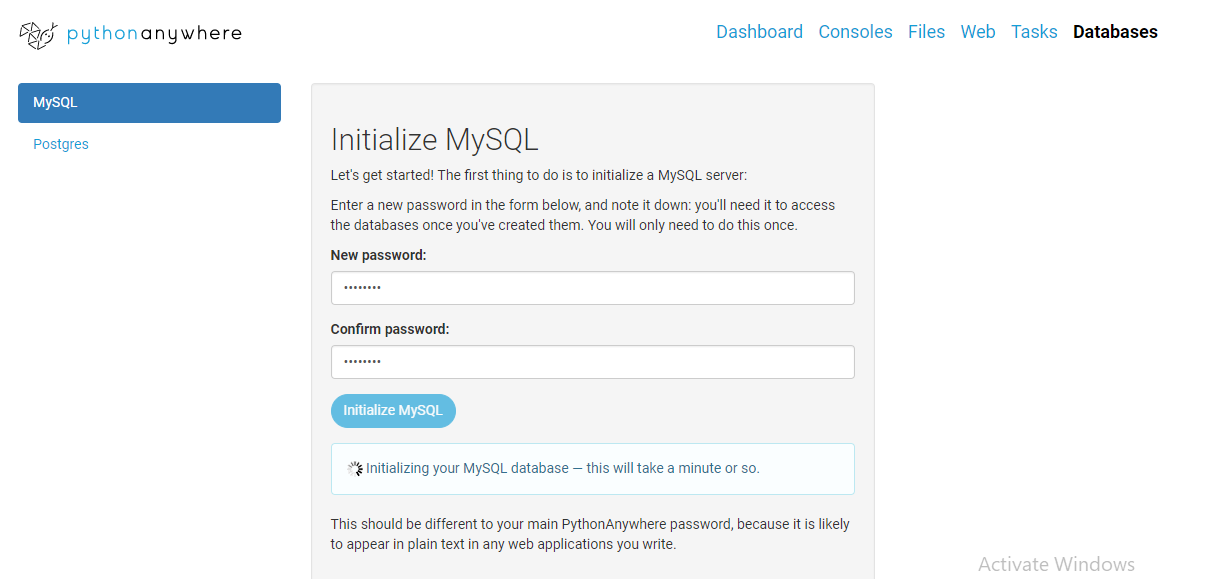Switch to the MySQL tab

click(x=148, y=102)
